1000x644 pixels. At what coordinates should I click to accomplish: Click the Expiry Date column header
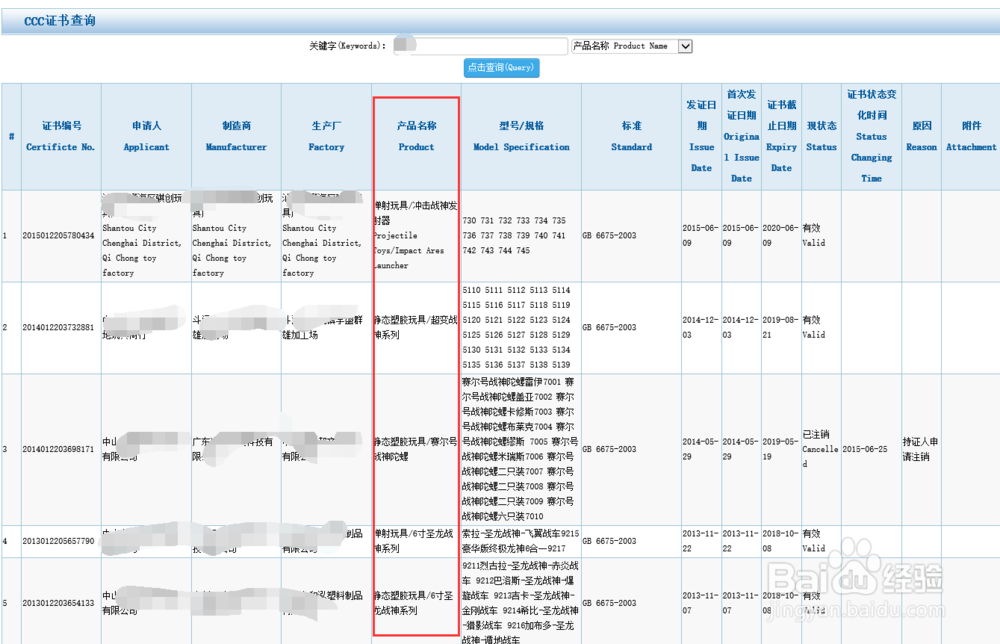781,136
